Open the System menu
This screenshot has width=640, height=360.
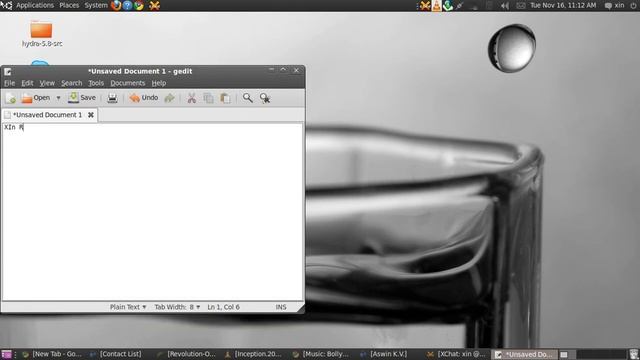point(96,5)
